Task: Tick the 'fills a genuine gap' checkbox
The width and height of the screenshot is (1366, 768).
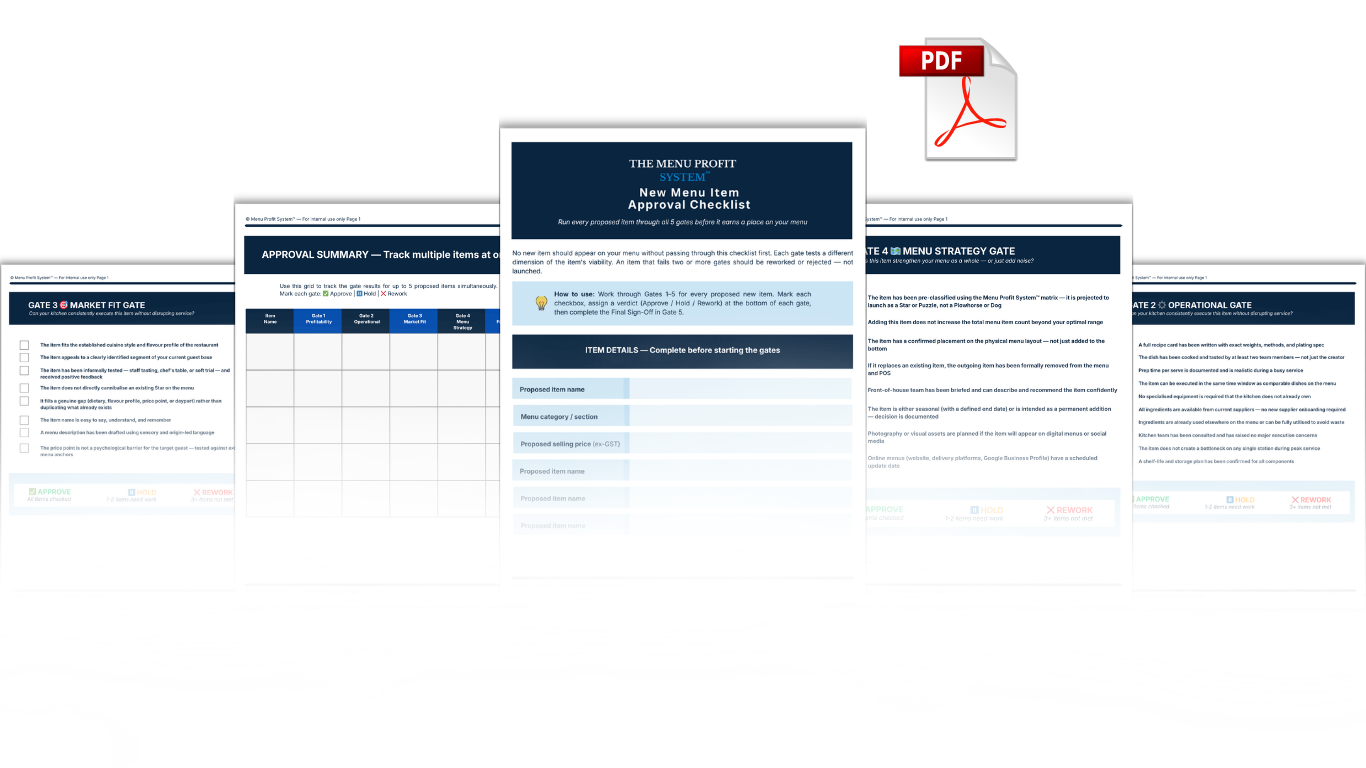Action: point(24,402)
